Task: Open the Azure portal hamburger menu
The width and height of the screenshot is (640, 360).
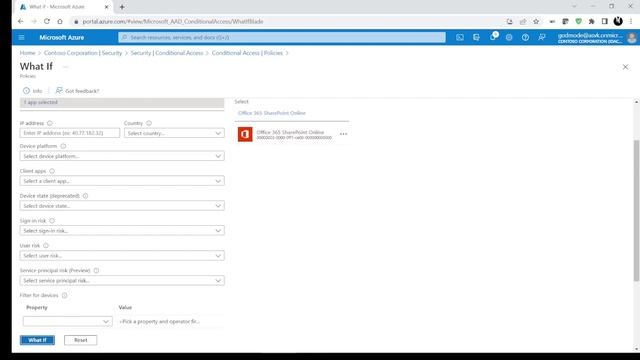Action: pyautogui.click(x=22, y=37)
